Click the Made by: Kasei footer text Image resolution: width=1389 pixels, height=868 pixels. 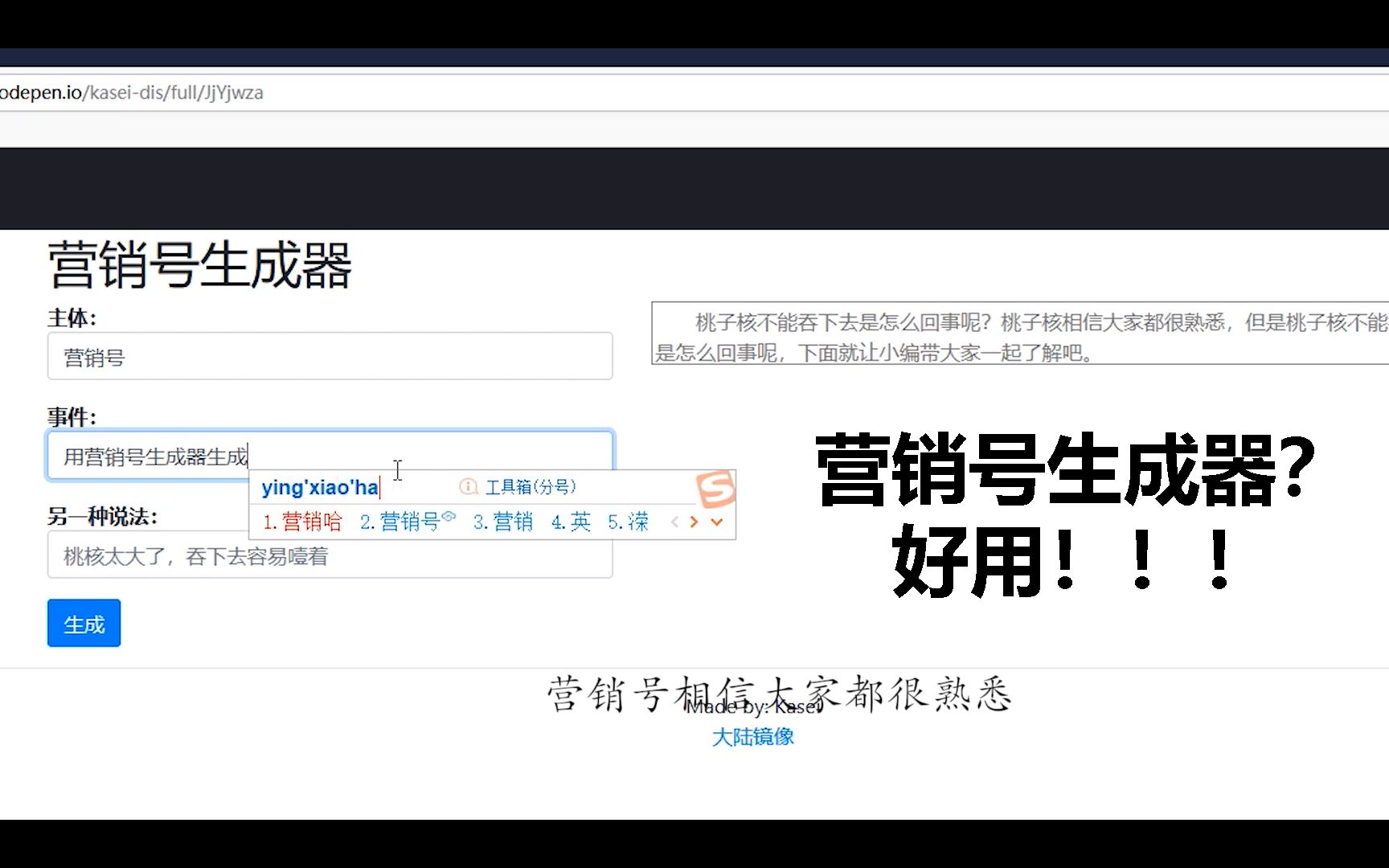click(x=753, y=707)
